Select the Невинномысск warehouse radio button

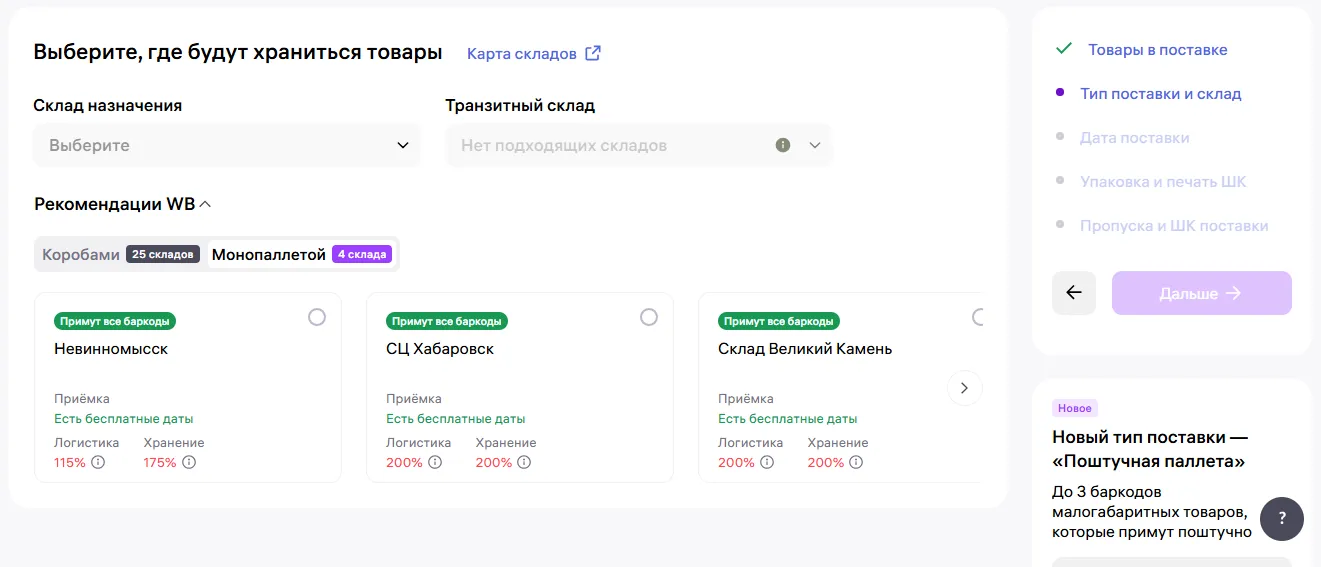[x=317, y=317]
